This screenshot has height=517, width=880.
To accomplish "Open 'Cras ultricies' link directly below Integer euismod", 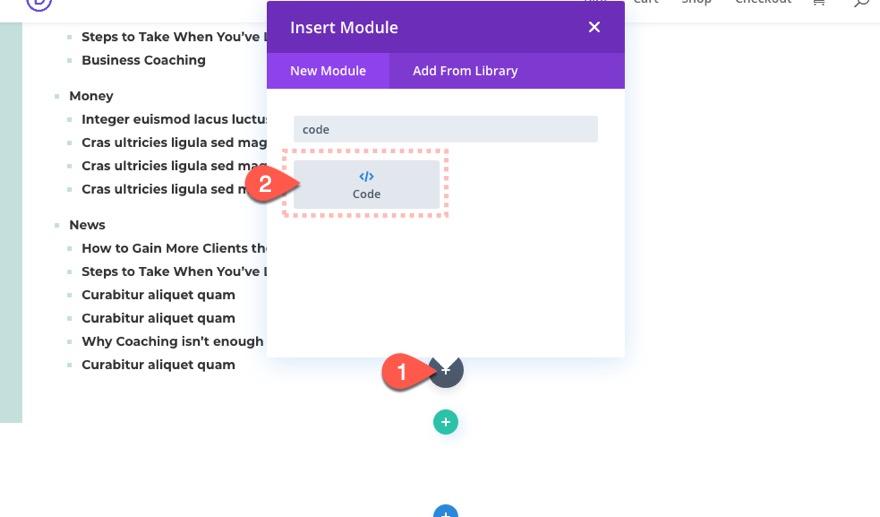I will [174, 143].
